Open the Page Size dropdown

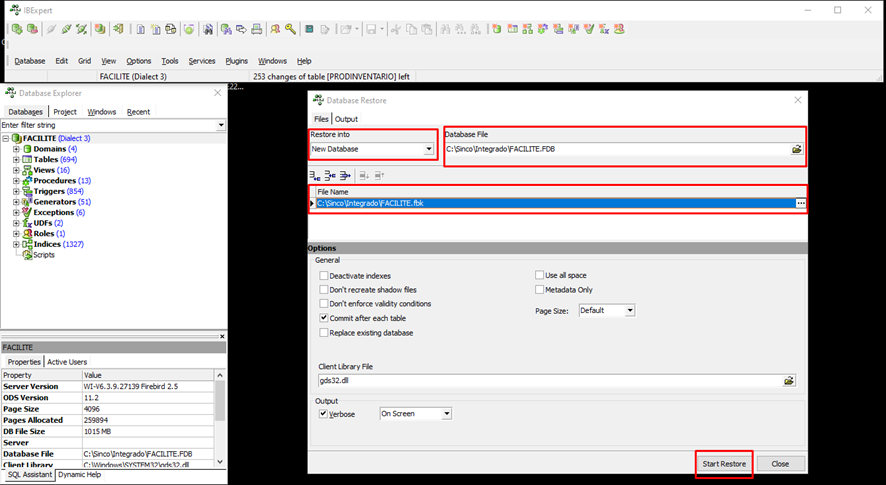click(630, 311)
